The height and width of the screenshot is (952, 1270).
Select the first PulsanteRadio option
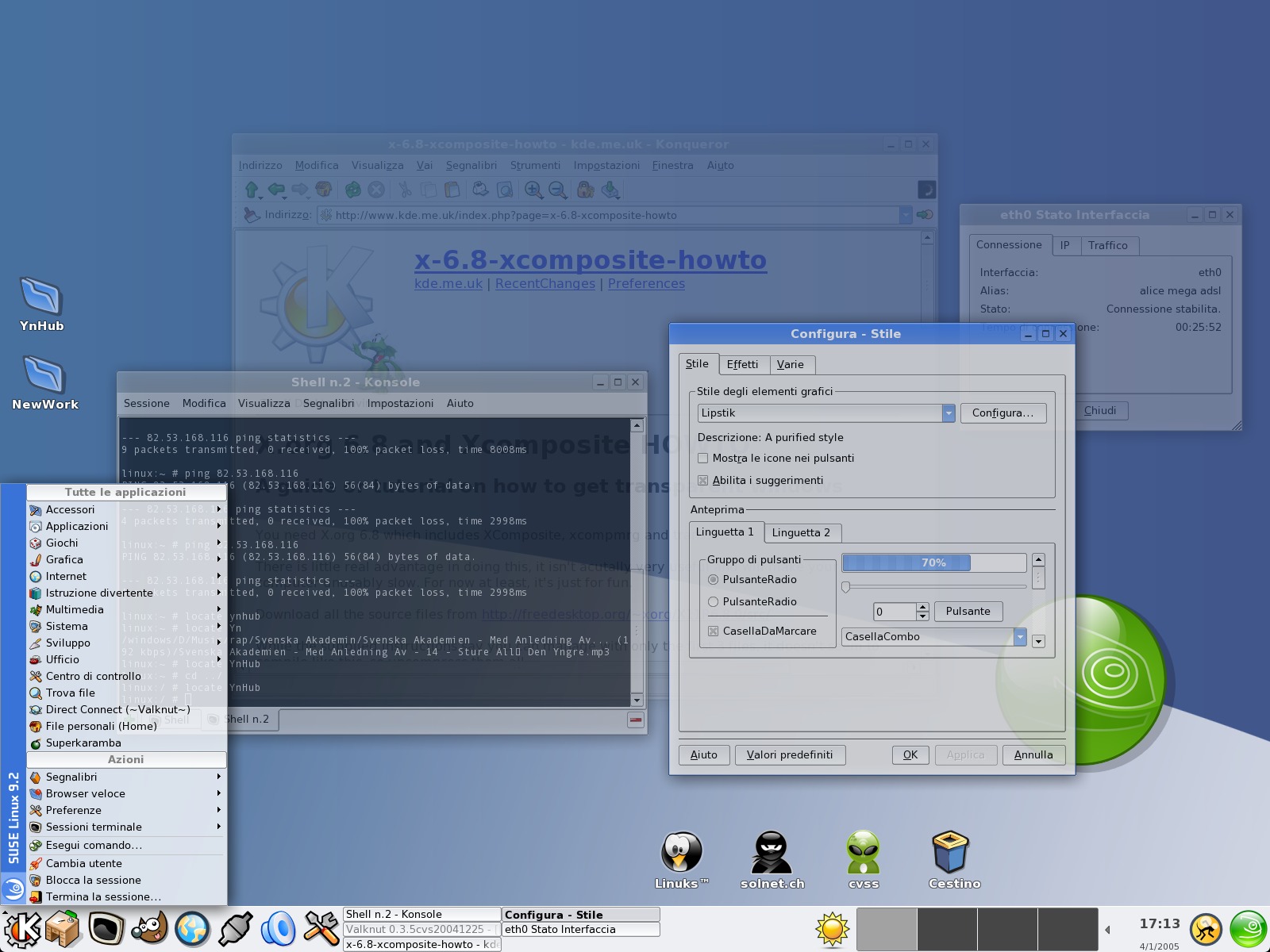[713, 580]
